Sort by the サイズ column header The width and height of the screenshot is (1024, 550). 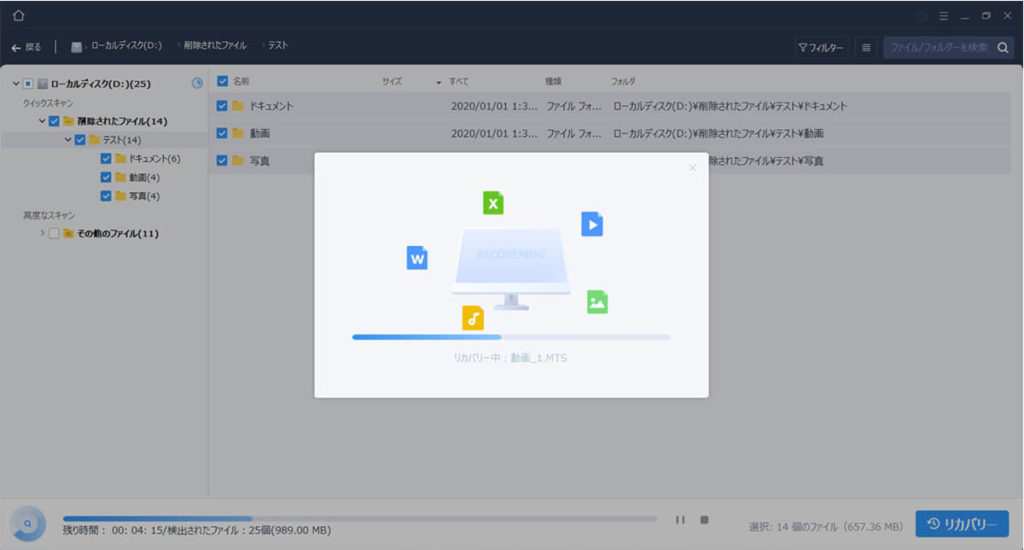click(x=392, y=82)
